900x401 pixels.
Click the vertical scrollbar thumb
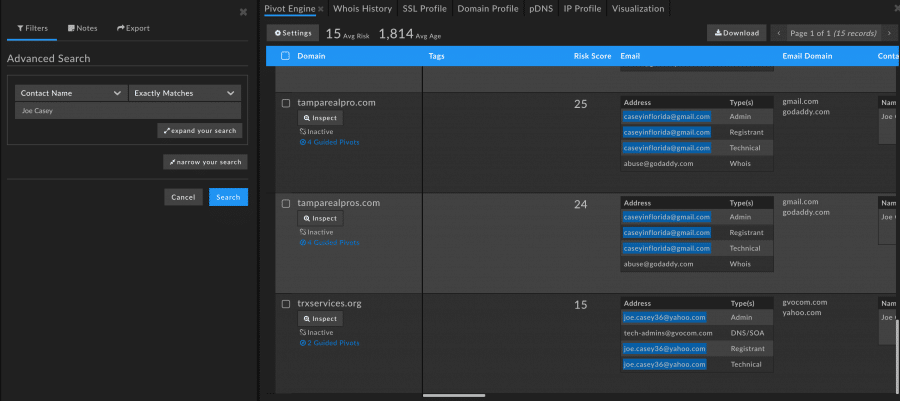point(897,356)
